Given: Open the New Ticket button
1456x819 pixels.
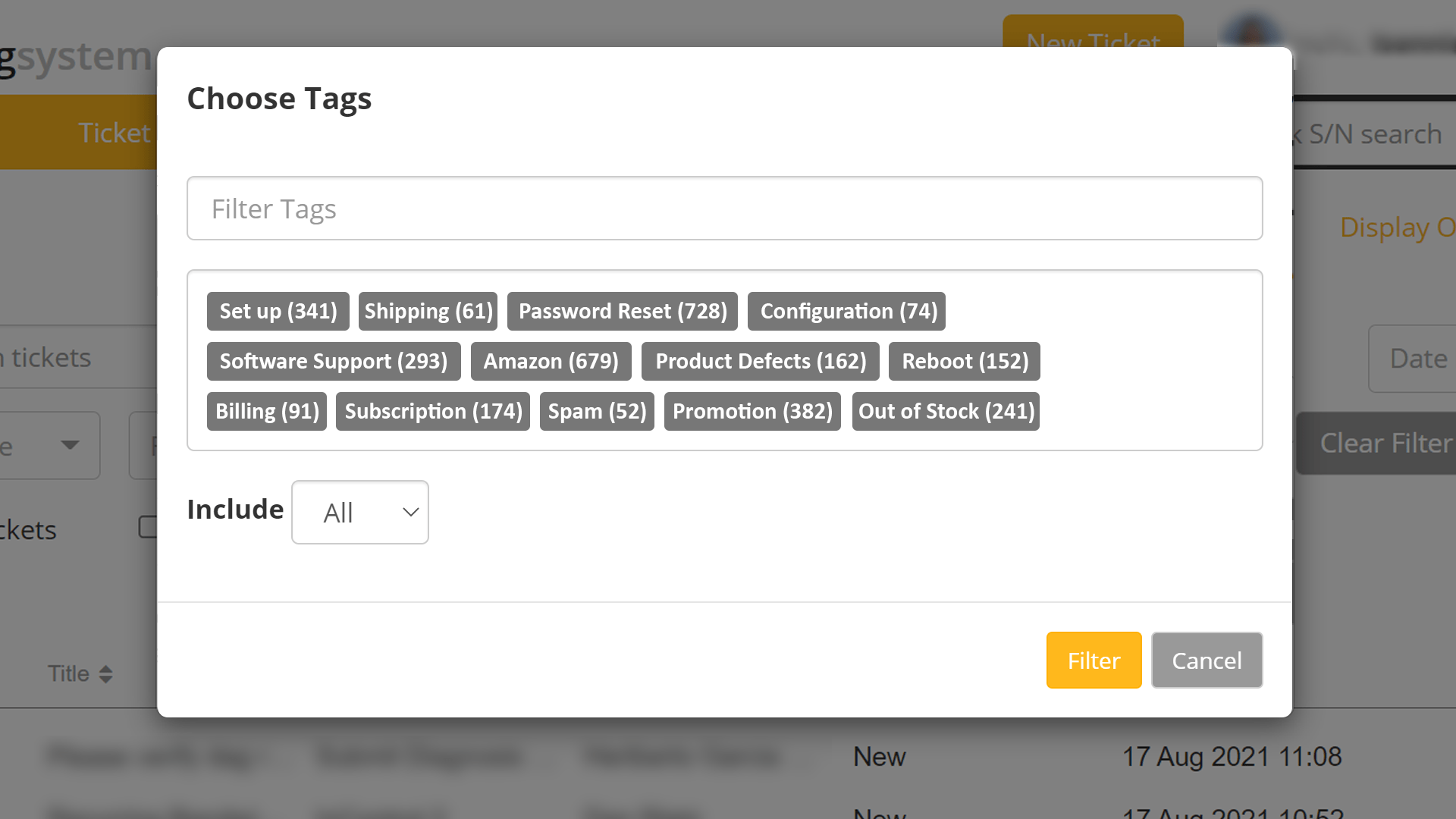Looking at the screenshot, I should tap(1092, 32).
